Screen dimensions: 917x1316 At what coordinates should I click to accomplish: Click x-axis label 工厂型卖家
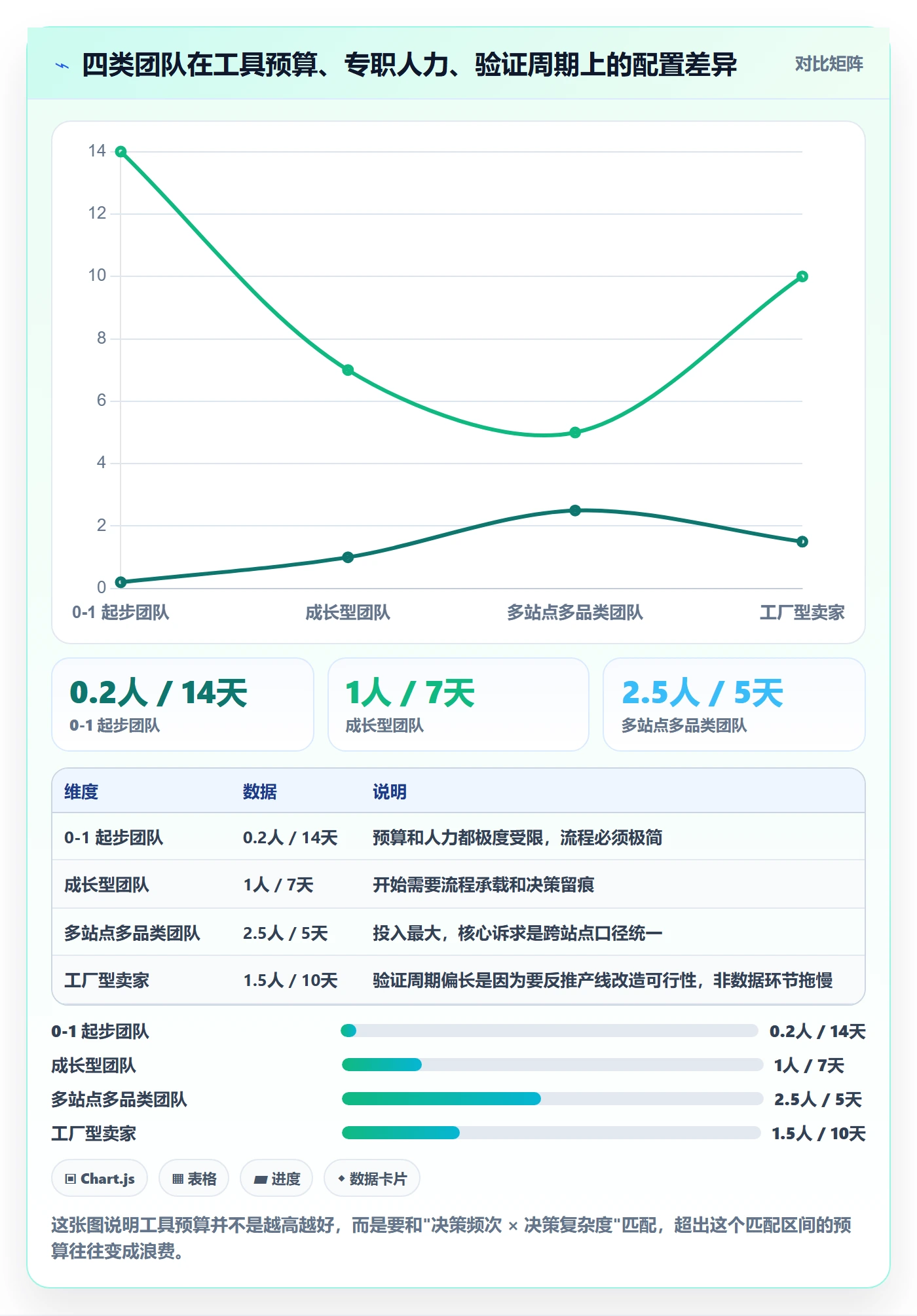click(802, 613)
